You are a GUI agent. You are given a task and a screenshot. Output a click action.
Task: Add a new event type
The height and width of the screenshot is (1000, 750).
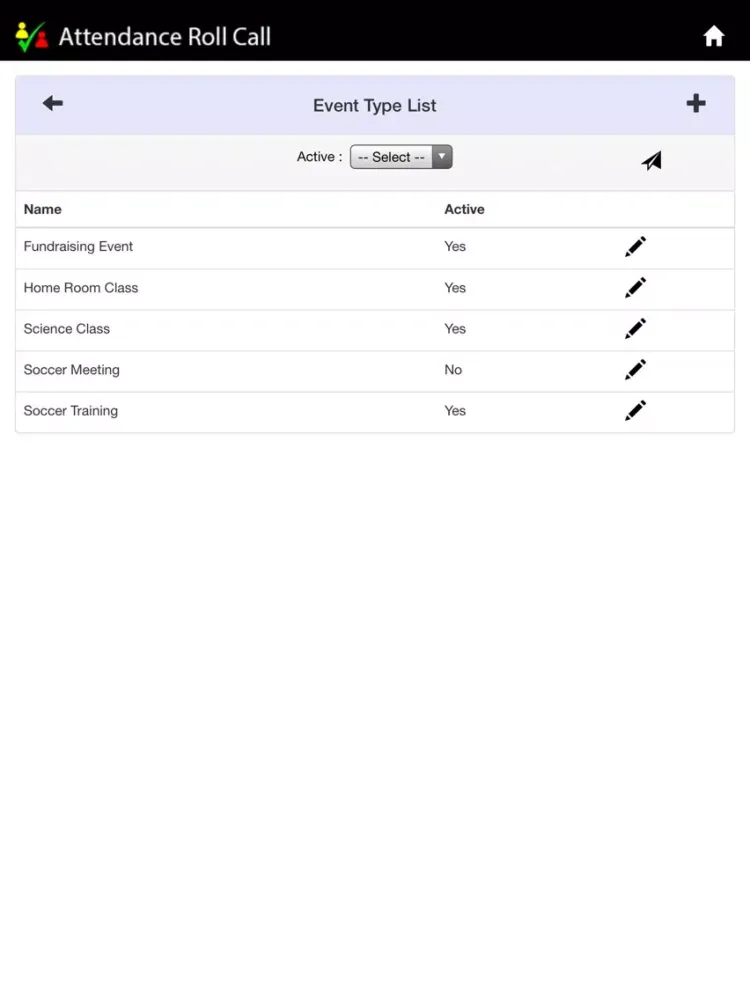(696, 103)
